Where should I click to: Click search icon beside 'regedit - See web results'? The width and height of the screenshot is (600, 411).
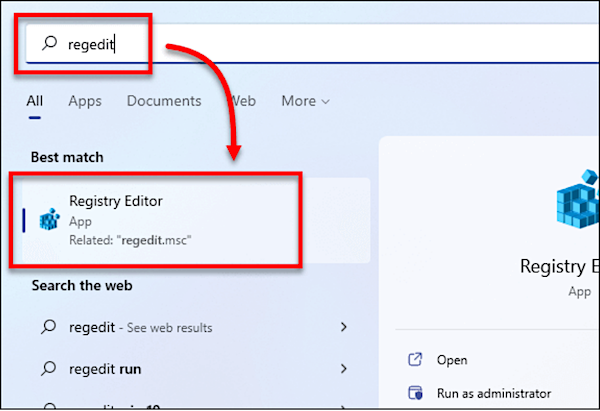pyautogui.click(x=47, y=328)
